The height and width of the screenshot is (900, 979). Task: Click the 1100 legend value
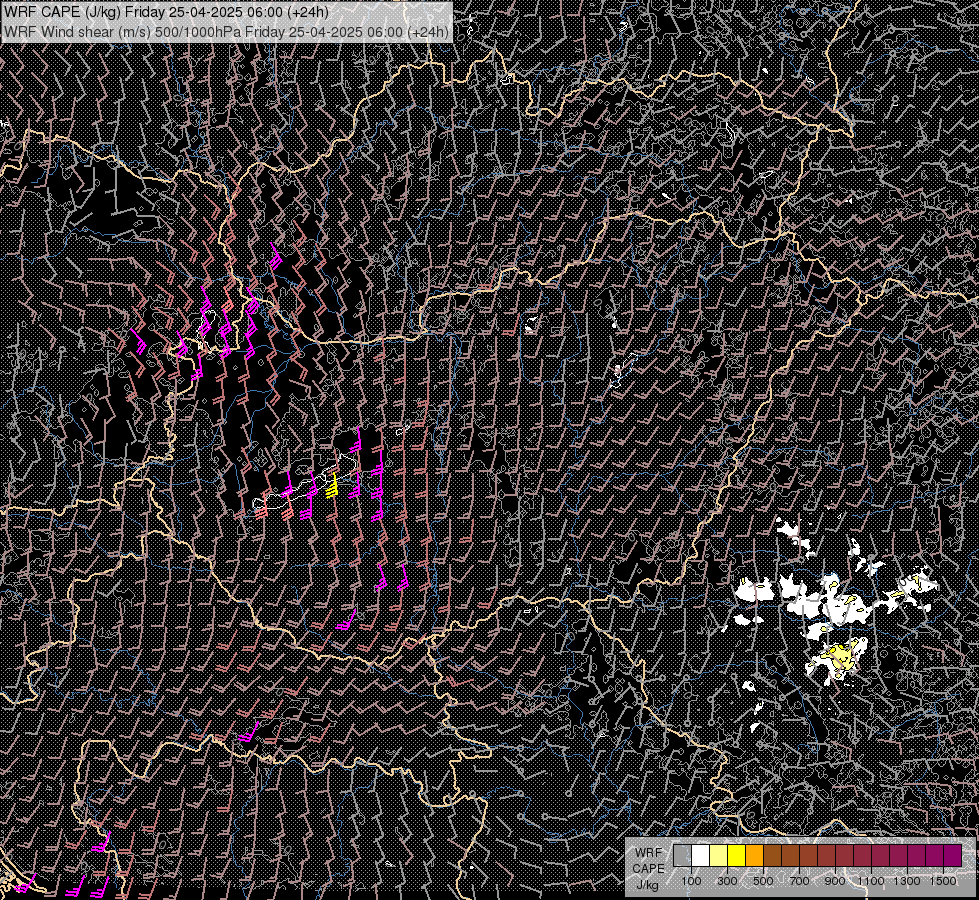(x=871, y=881)
